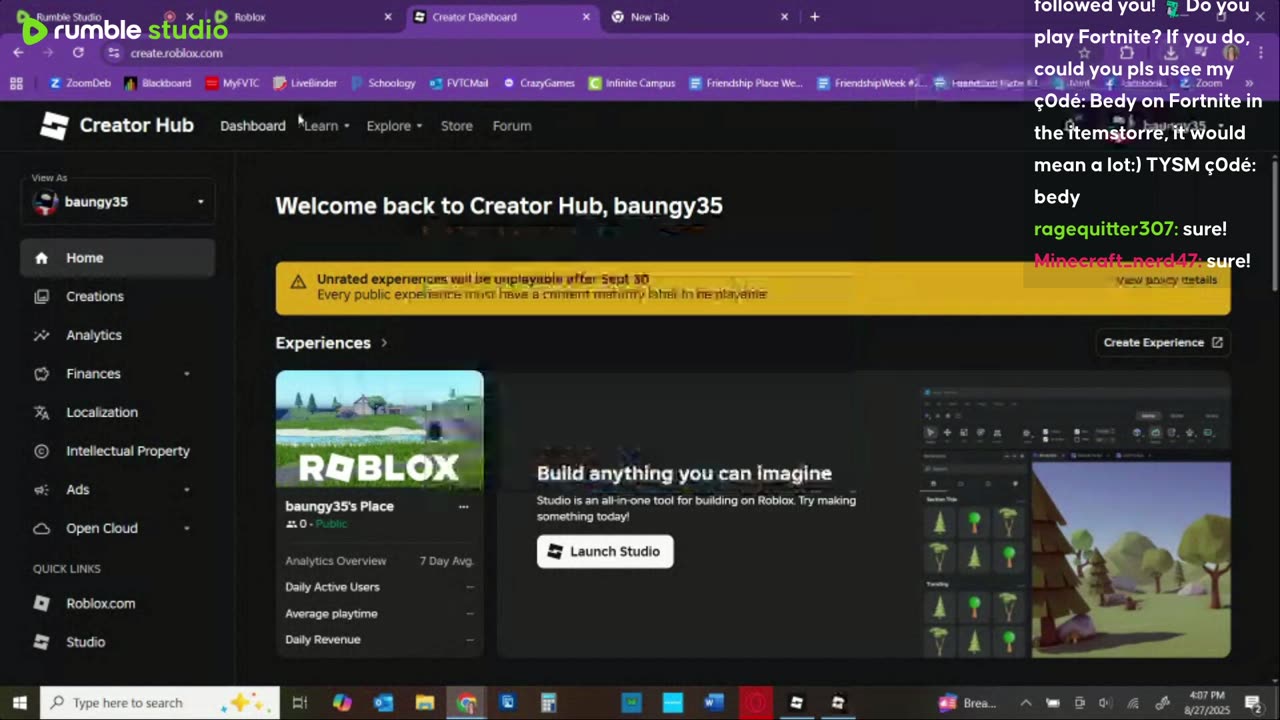
Task: Open the baungy35's Place title link
Action: [x=339, y=506]
